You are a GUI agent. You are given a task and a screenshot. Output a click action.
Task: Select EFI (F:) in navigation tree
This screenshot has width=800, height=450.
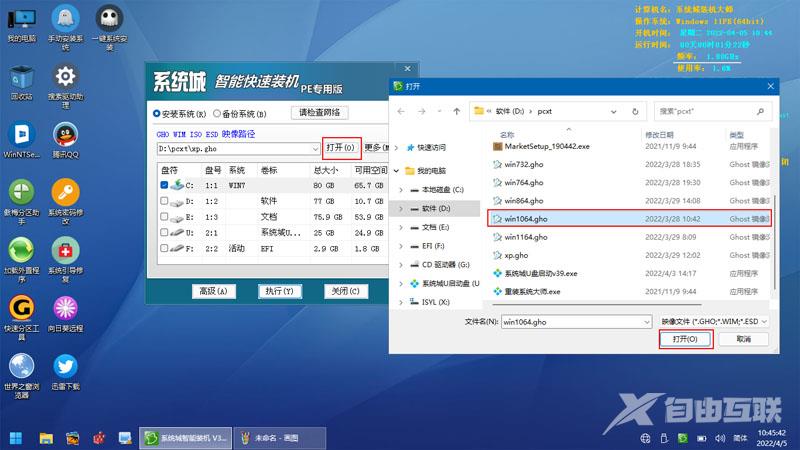click(433, 246)
